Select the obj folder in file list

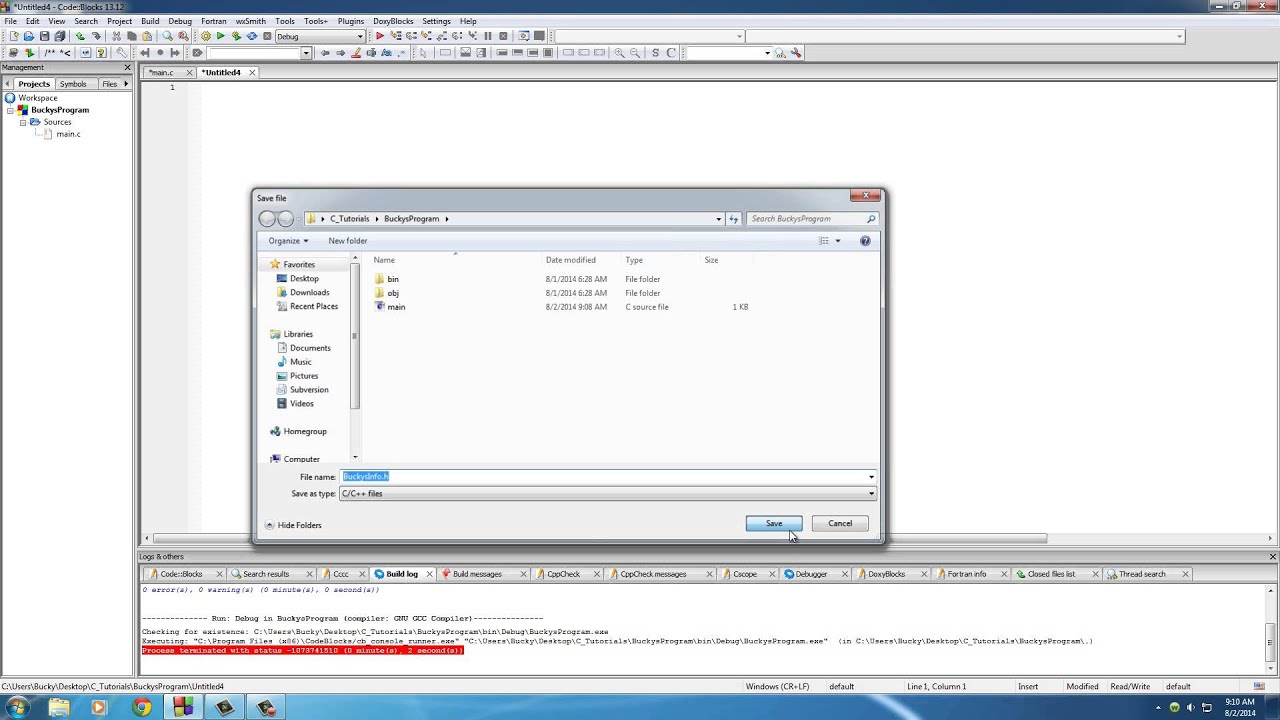tap(393, 294)
